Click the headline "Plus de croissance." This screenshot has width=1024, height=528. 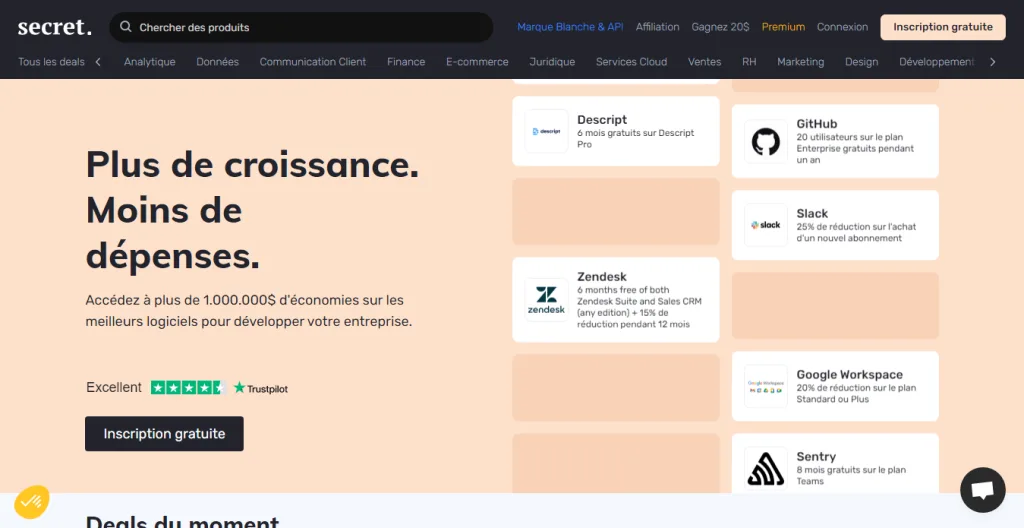tap(253, 164)
